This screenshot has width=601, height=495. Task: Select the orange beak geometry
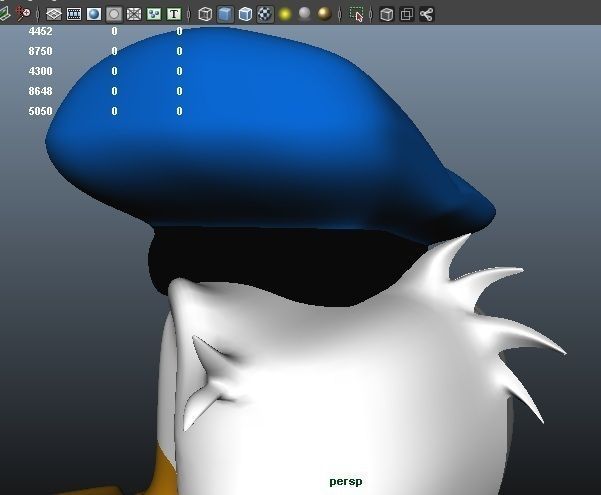point(161,475)
